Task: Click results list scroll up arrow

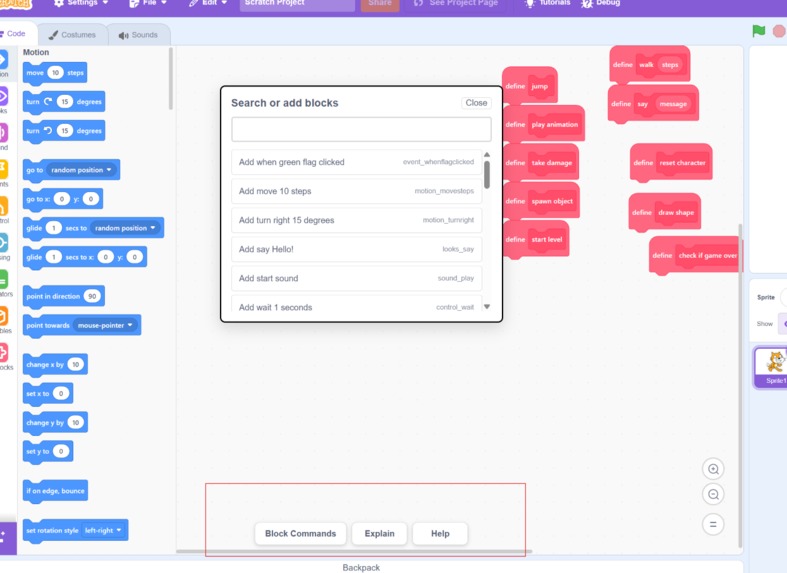Action: pyautogui.click(x=486, y=155)
